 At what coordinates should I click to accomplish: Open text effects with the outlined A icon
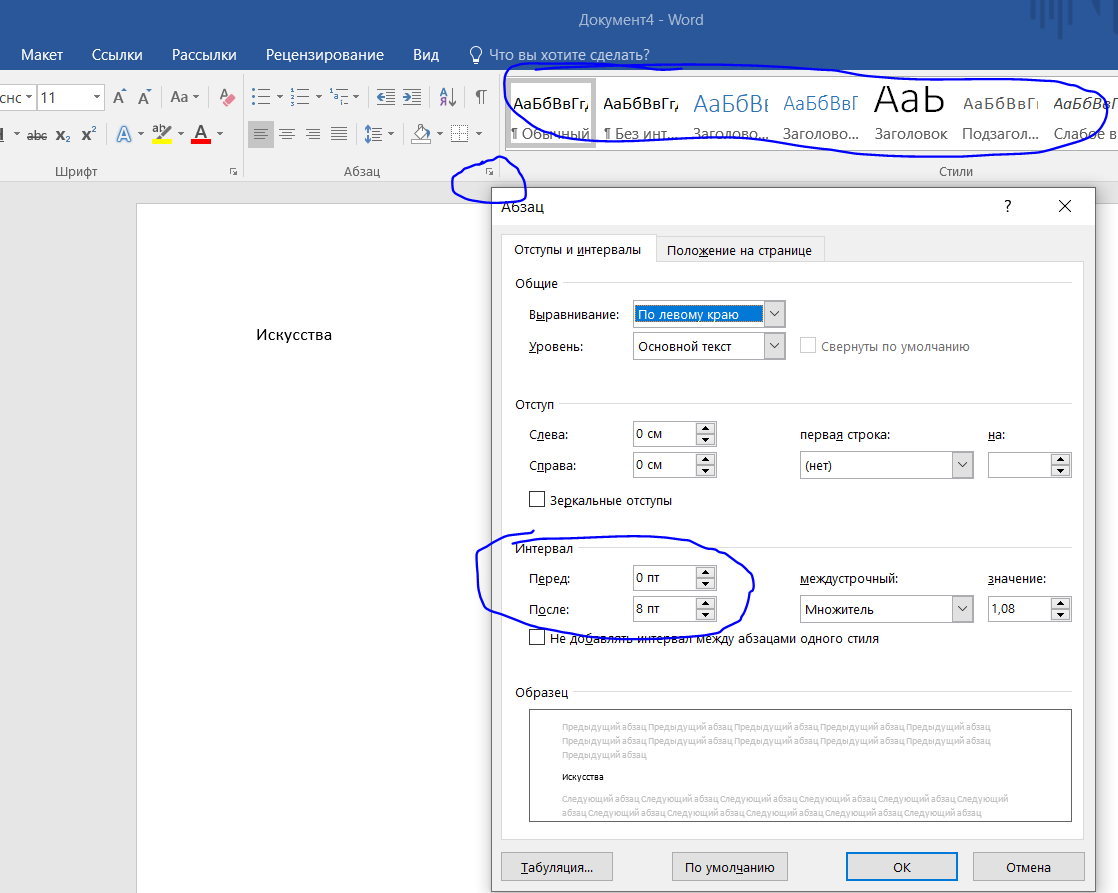[124, 134]
